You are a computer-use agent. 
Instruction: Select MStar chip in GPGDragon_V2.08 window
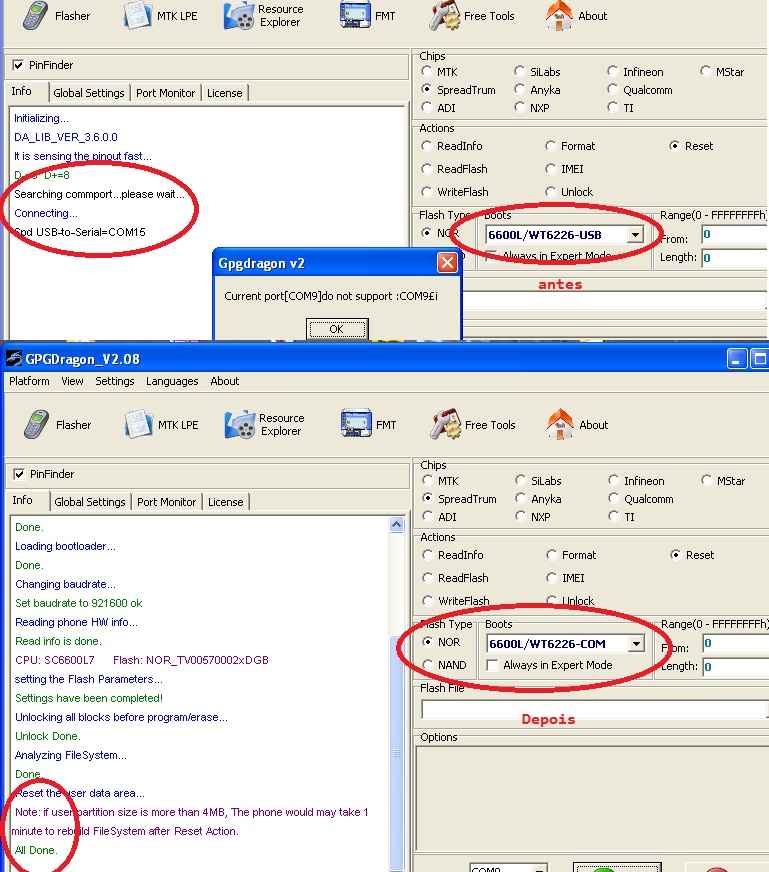click(x=707, y=480)
